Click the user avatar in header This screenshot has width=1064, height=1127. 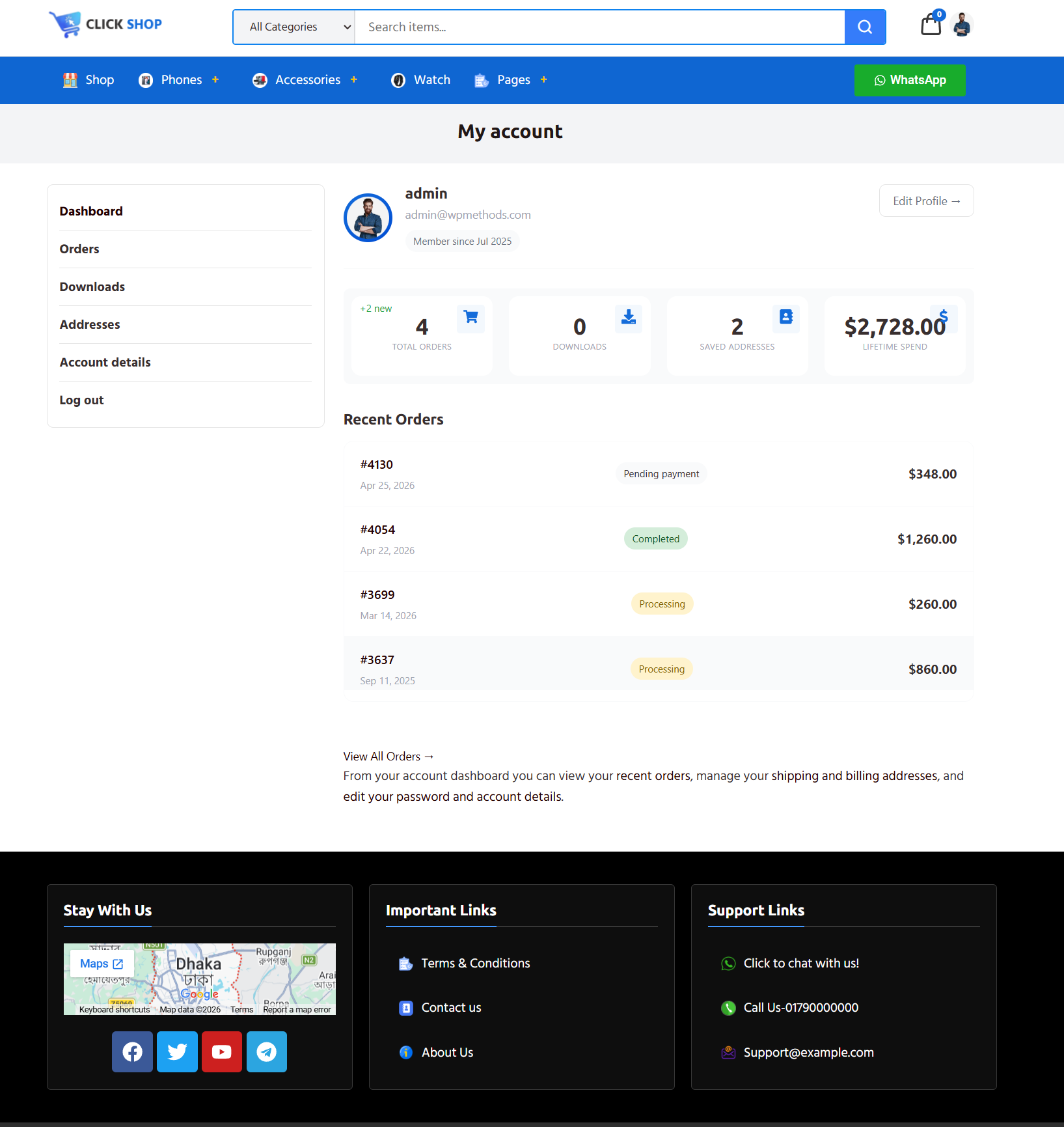click(962, 25)
